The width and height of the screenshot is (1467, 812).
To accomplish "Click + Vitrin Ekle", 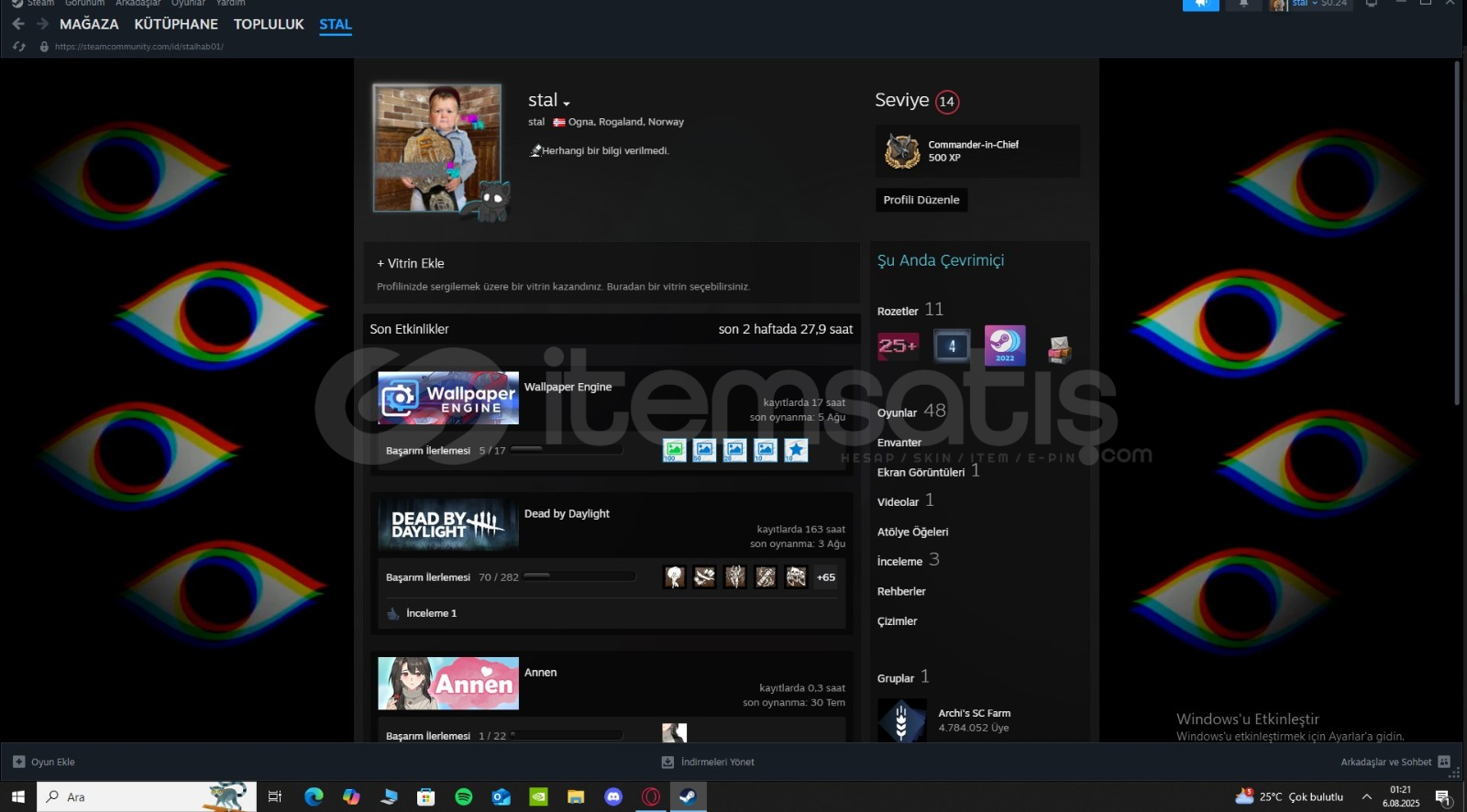I will click(x=411, y=263).
